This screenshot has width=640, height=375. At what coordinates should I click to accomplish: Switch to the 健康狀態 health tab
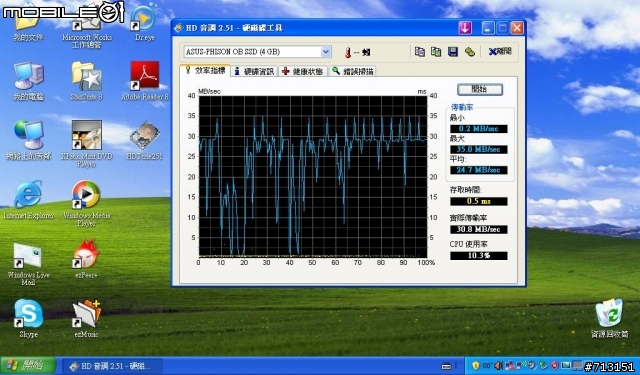pyautogui.click(x=303, y=71)
